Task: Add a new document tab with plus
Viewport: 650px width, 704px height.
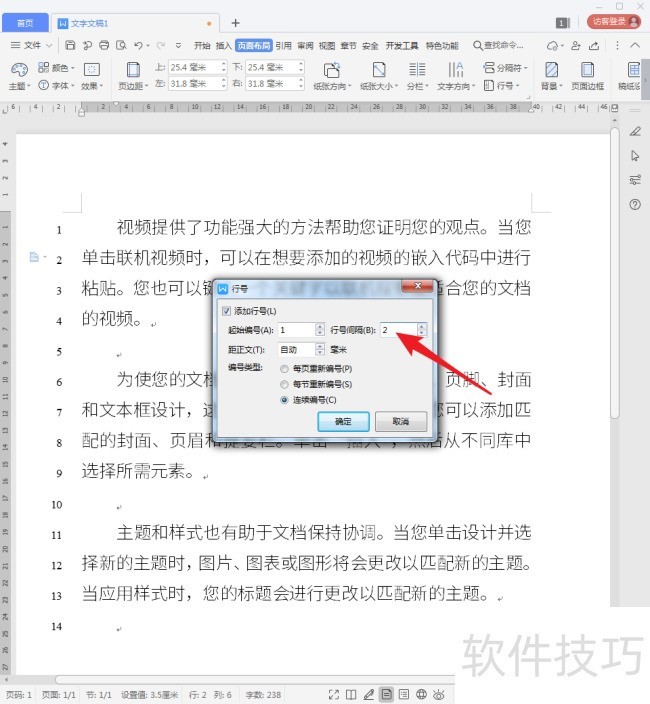Action: [x=236, y=22]
